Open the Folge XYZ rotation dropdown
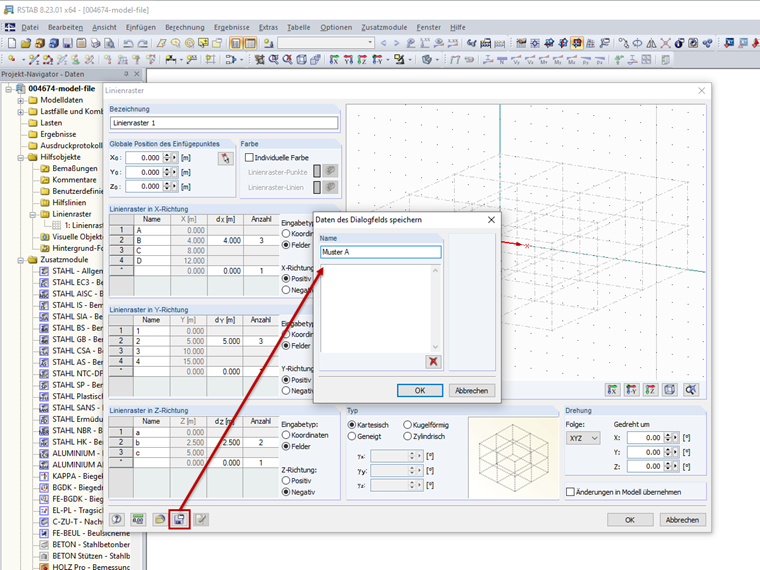Viewport: 760px width, 570px height. tap(583, 438)
